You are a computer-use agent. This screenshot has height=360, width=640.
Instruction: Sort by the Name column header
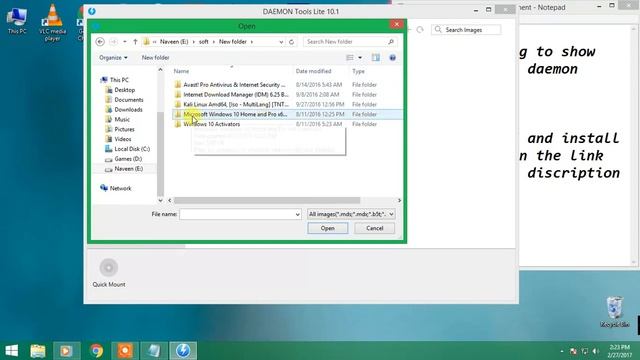point(181,71)
